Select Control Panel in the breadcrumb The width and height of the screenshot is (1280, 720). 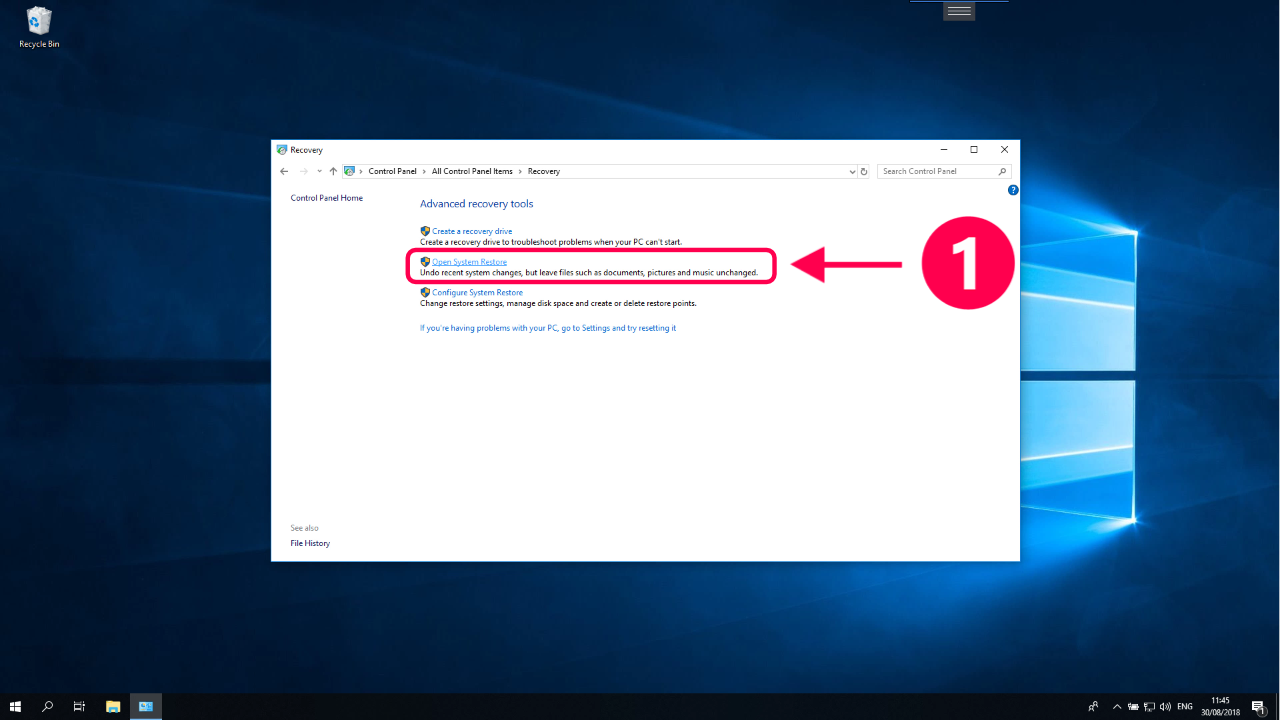[x=392, y=171]
